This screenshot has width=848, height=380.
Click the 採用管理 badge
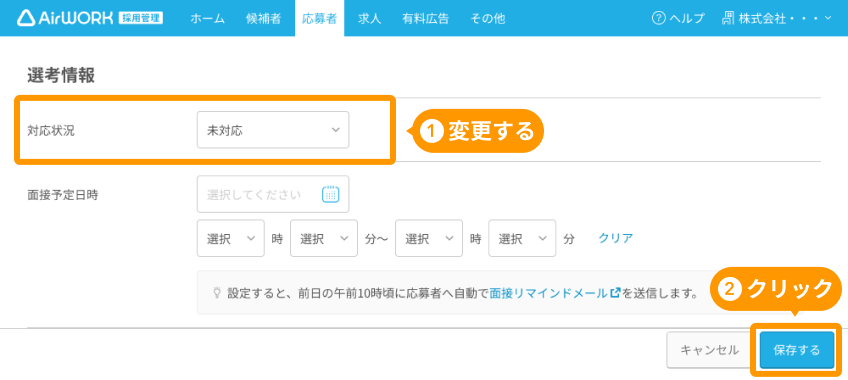click(140, 19)
